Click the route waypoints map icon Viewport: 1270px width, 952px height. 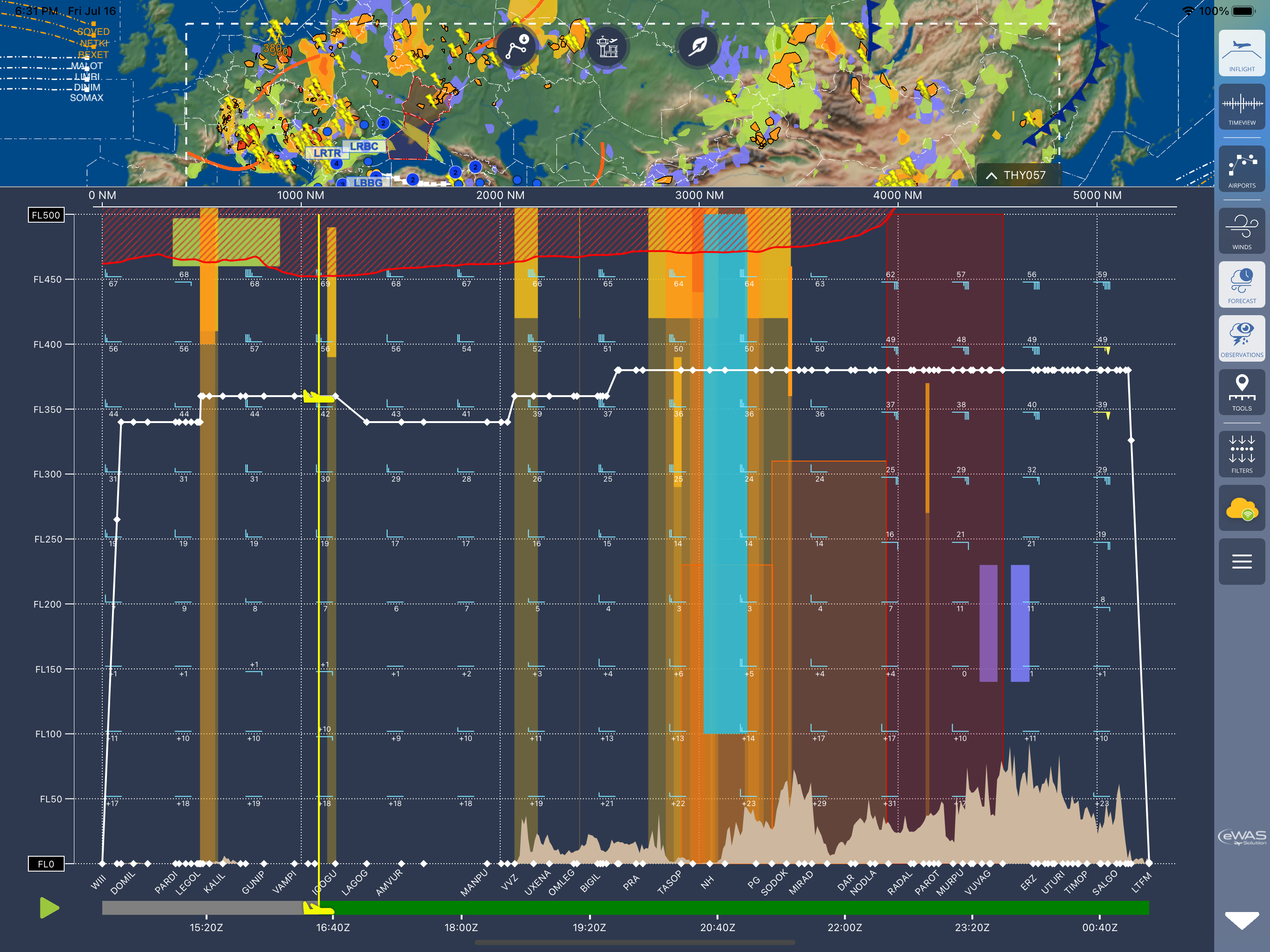[516, 47]
